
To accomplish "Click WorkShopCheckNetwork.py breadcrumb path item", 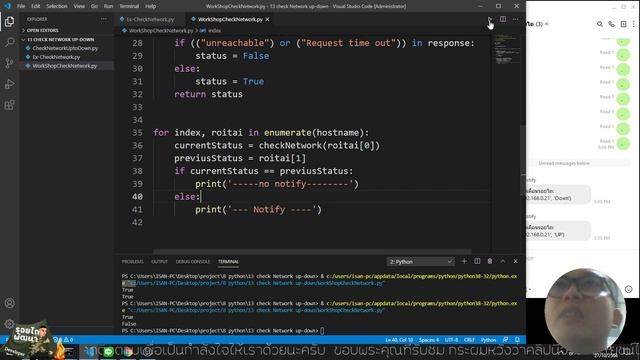I will [x=160, y=31].
